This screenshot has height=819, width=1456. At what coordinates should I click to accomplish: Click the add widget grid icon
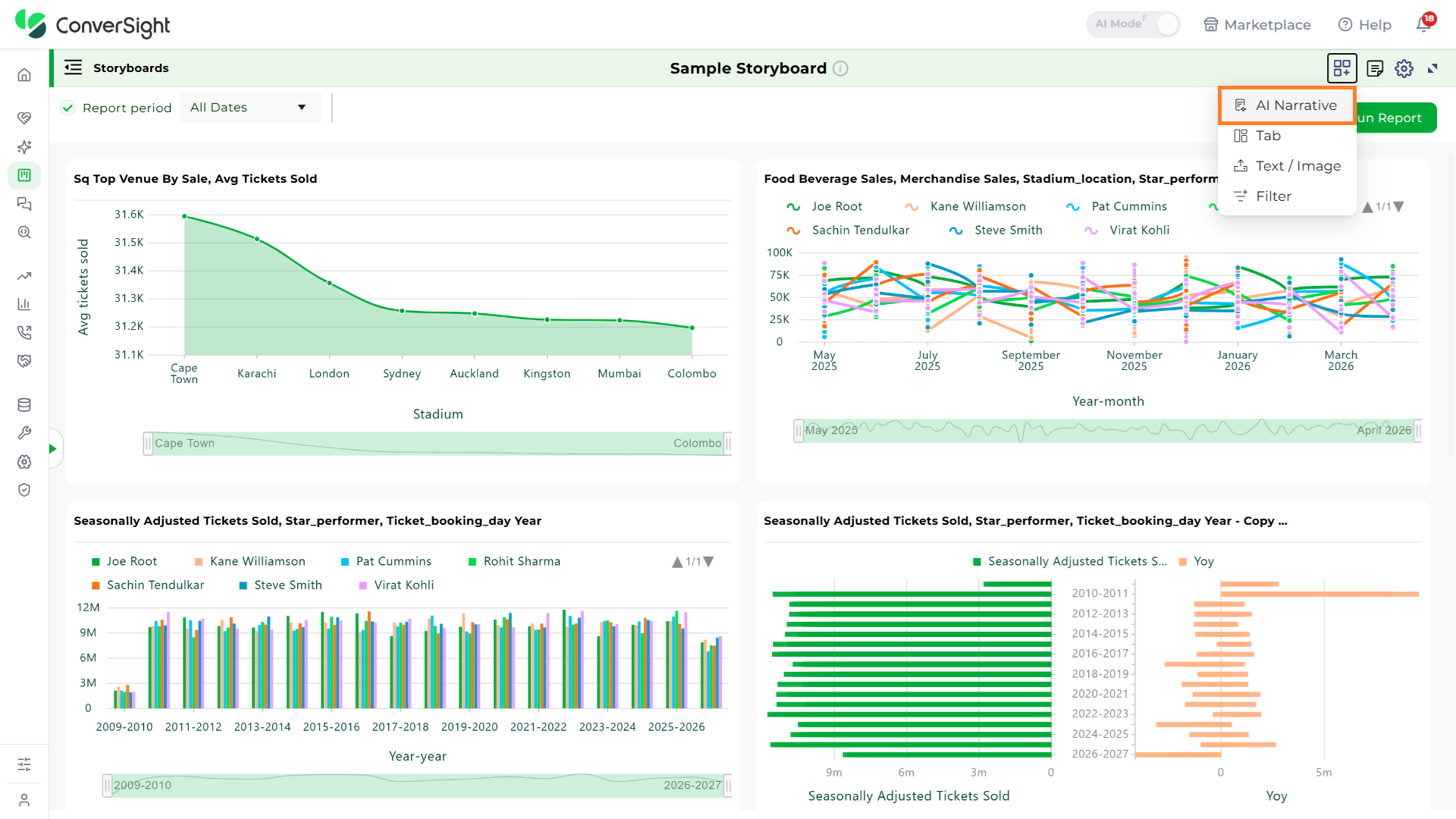click(x=1341, y=68)
